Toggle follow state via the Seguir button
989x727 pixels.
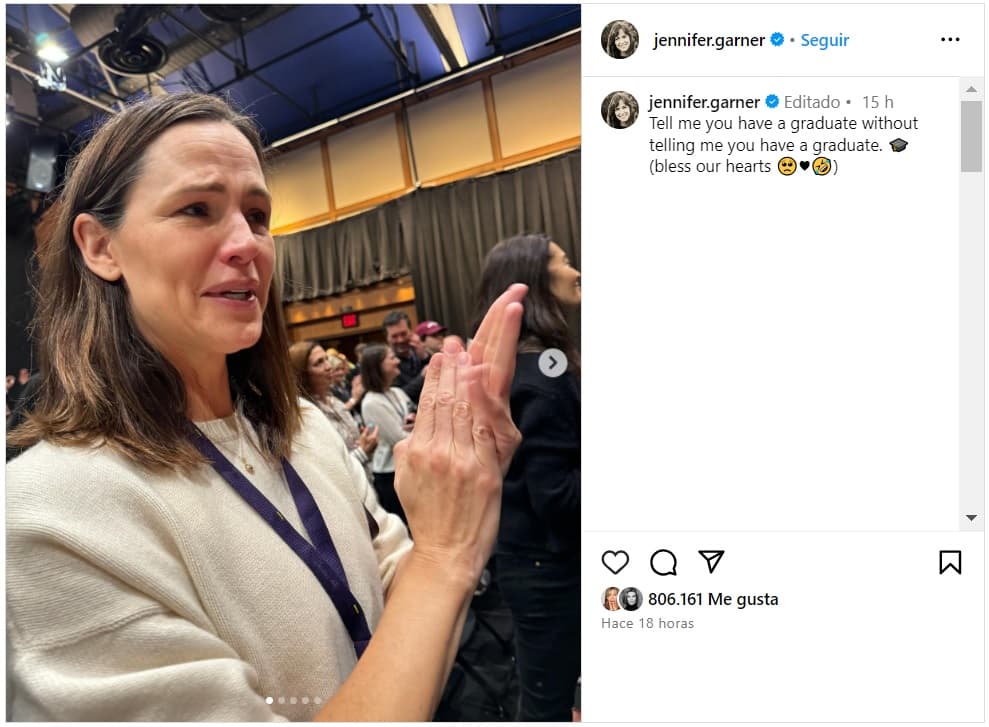(824, 40)
